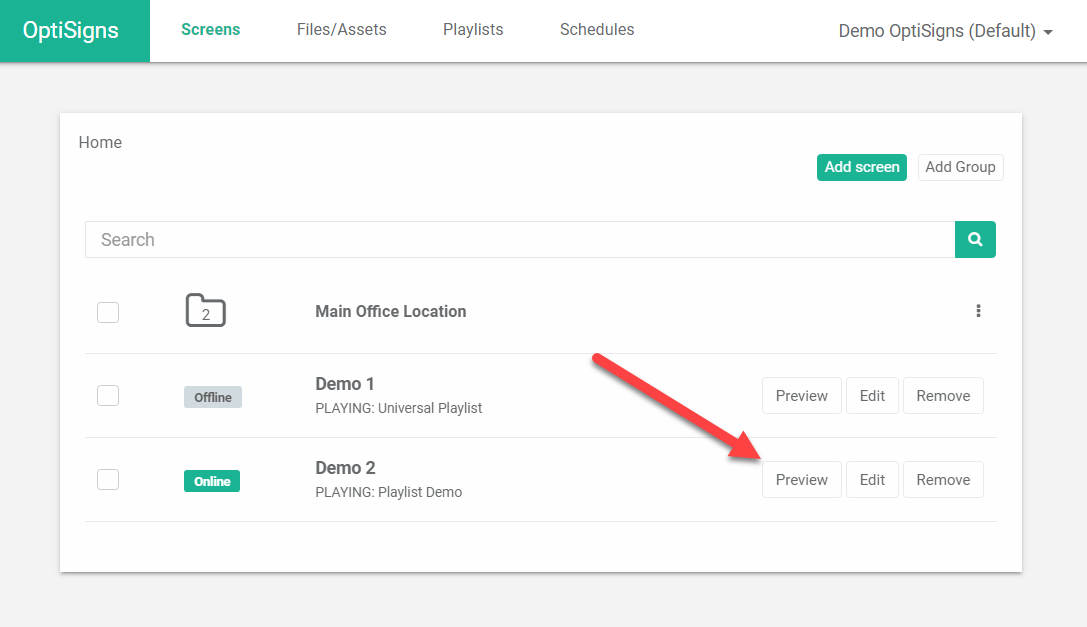This screenshot has height=627, width=1087.
Task: Open the Playlists tab
Action: (x=472, y=29)
